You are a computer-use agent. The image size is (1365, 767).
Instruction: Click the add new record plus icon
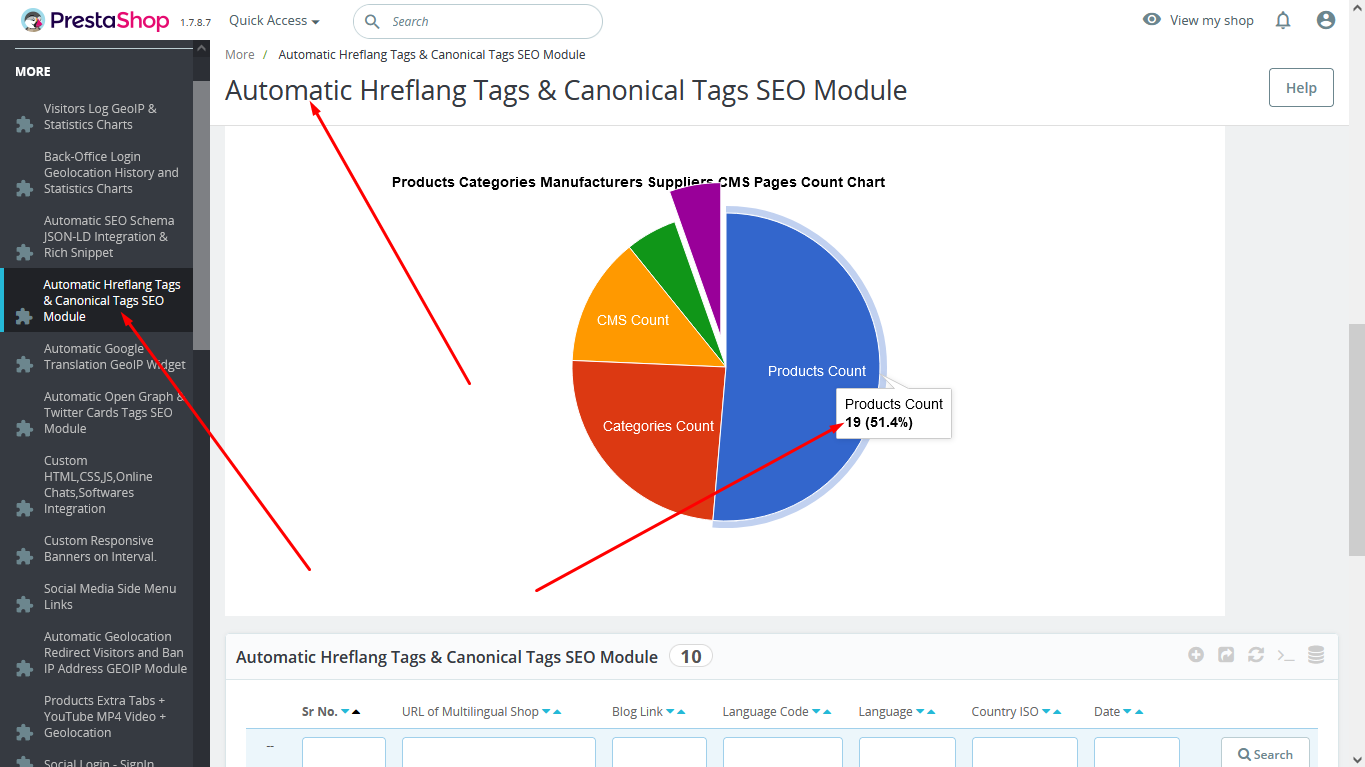[x=1196, y=655]
